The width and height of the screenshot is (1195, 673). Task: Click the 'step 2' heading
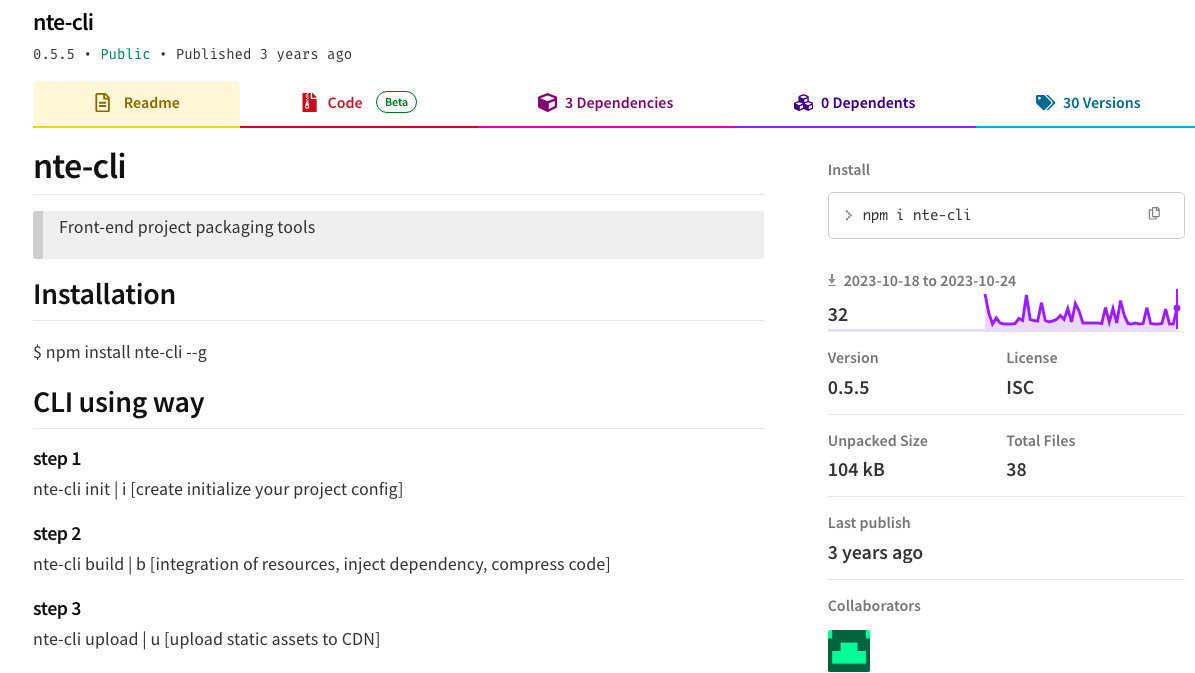click(x=57, y=534)
